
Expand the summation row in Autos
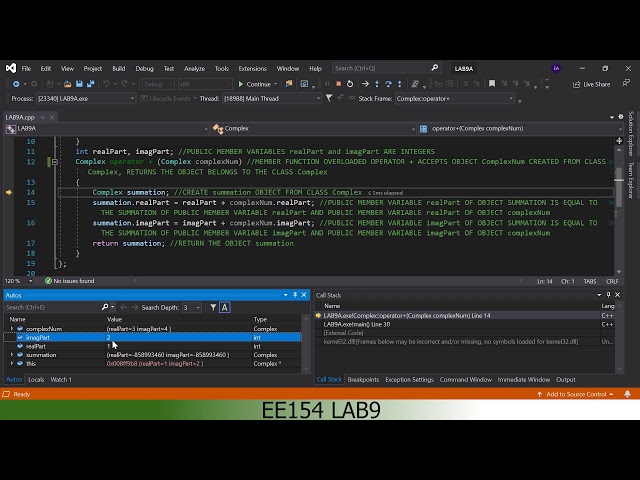click(11, 355)
